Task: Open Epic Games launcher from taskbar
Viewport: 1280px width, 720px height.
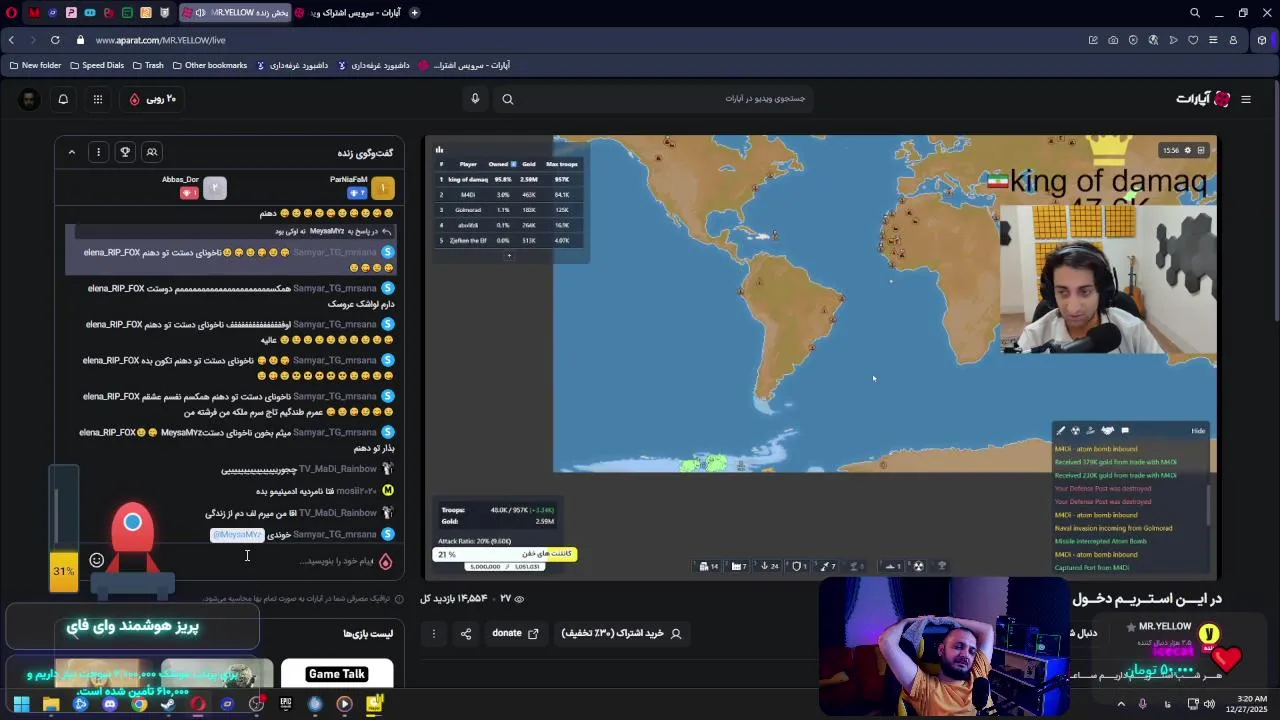Action: click(286, 704)
